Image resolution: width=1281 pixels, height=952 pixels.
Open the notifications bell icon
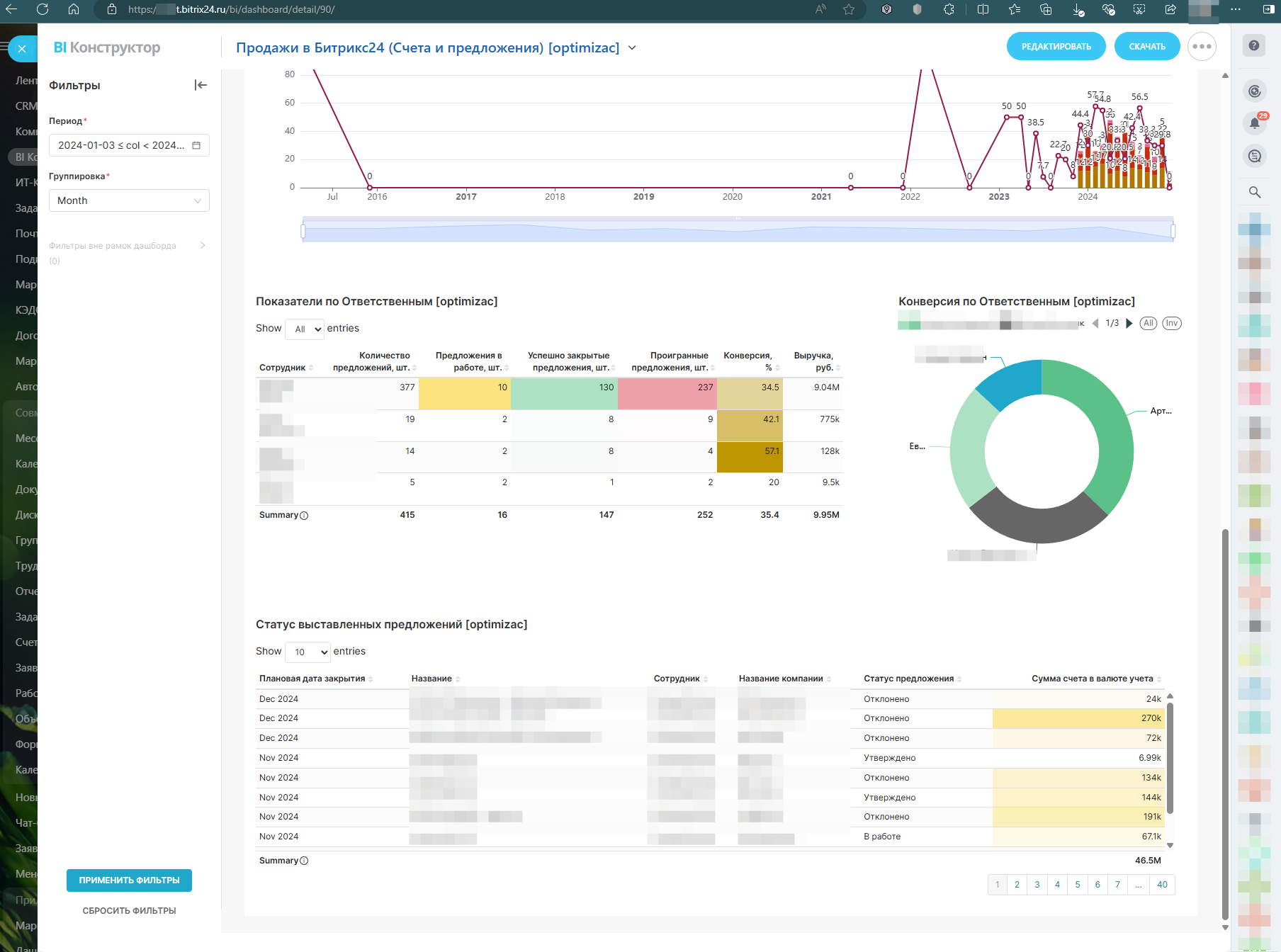pyautogui.click(x=1254, y=123)
